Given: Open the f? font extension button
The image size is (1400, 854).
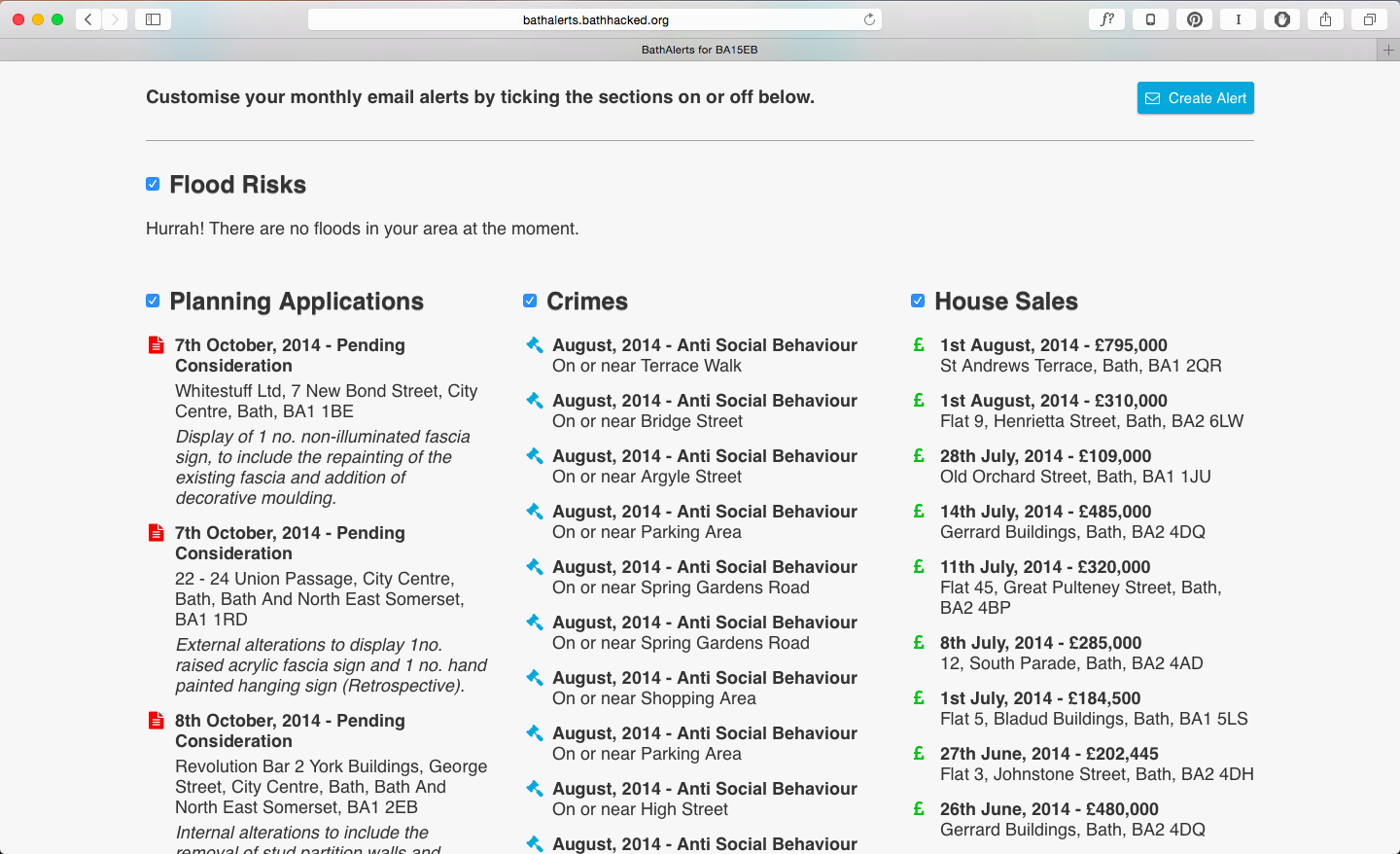Looking at the screenshot, I should 1106,19.
